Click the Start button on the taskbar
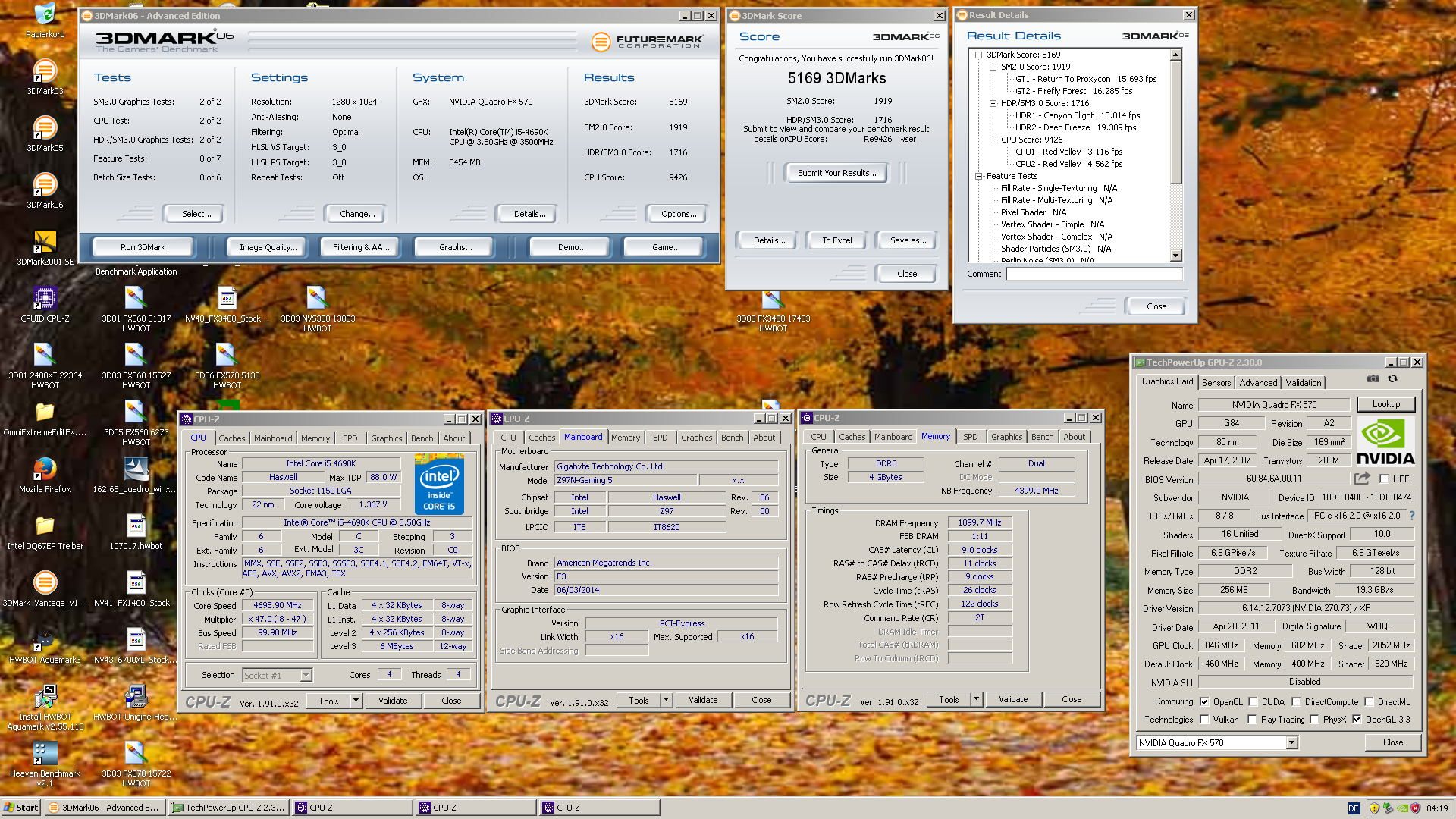The image size is (1456, 819). [21, 808]
